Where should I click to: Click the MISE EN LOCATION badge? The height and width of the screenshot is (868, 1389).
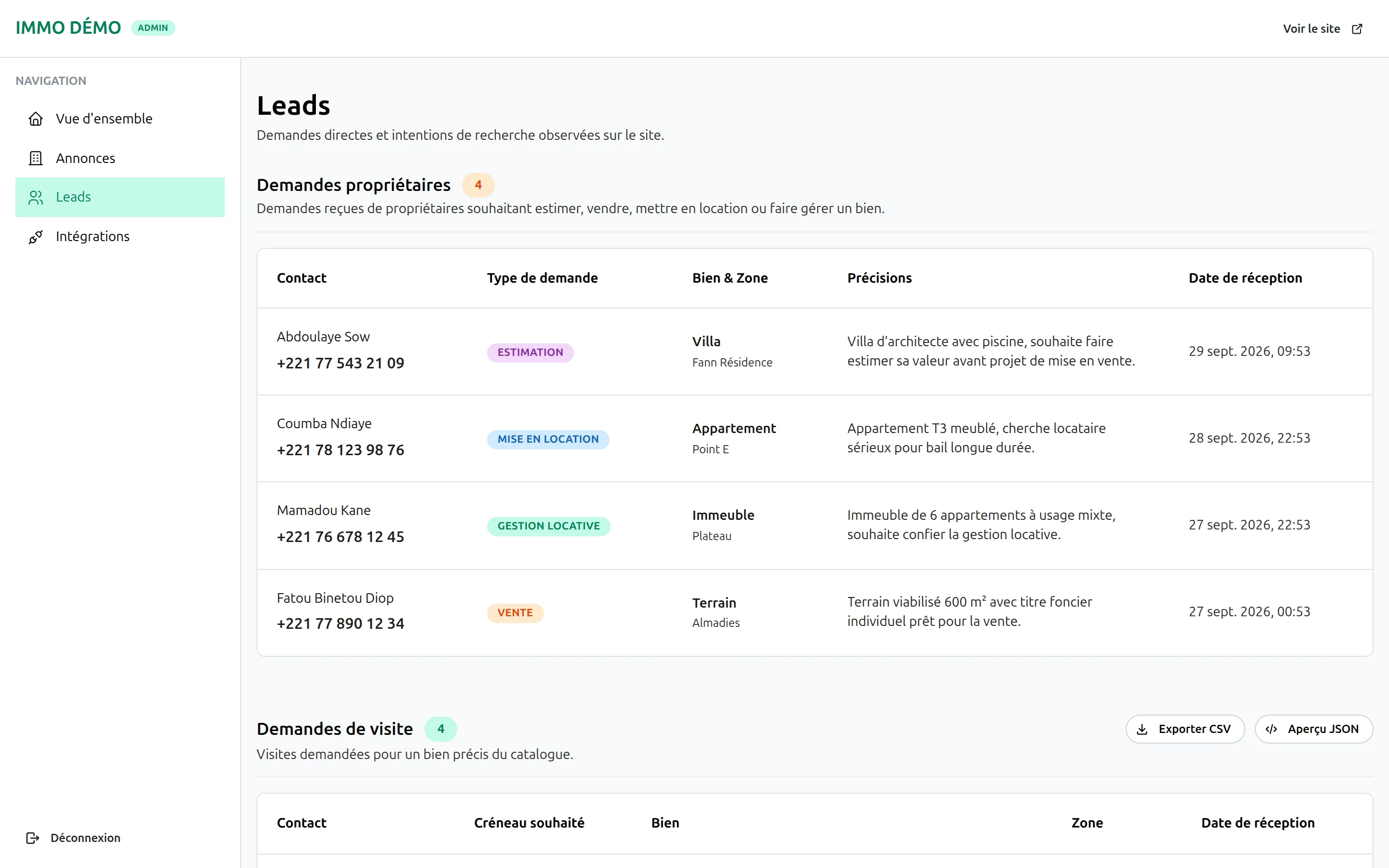pos(548,439)
